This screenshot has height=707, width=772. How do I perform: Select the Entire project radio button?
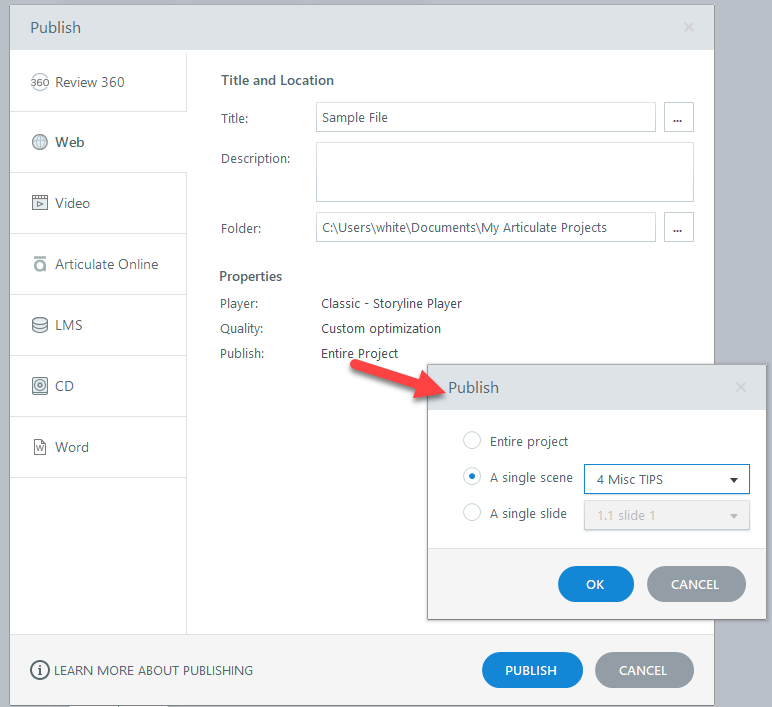[x=472, y=441]
